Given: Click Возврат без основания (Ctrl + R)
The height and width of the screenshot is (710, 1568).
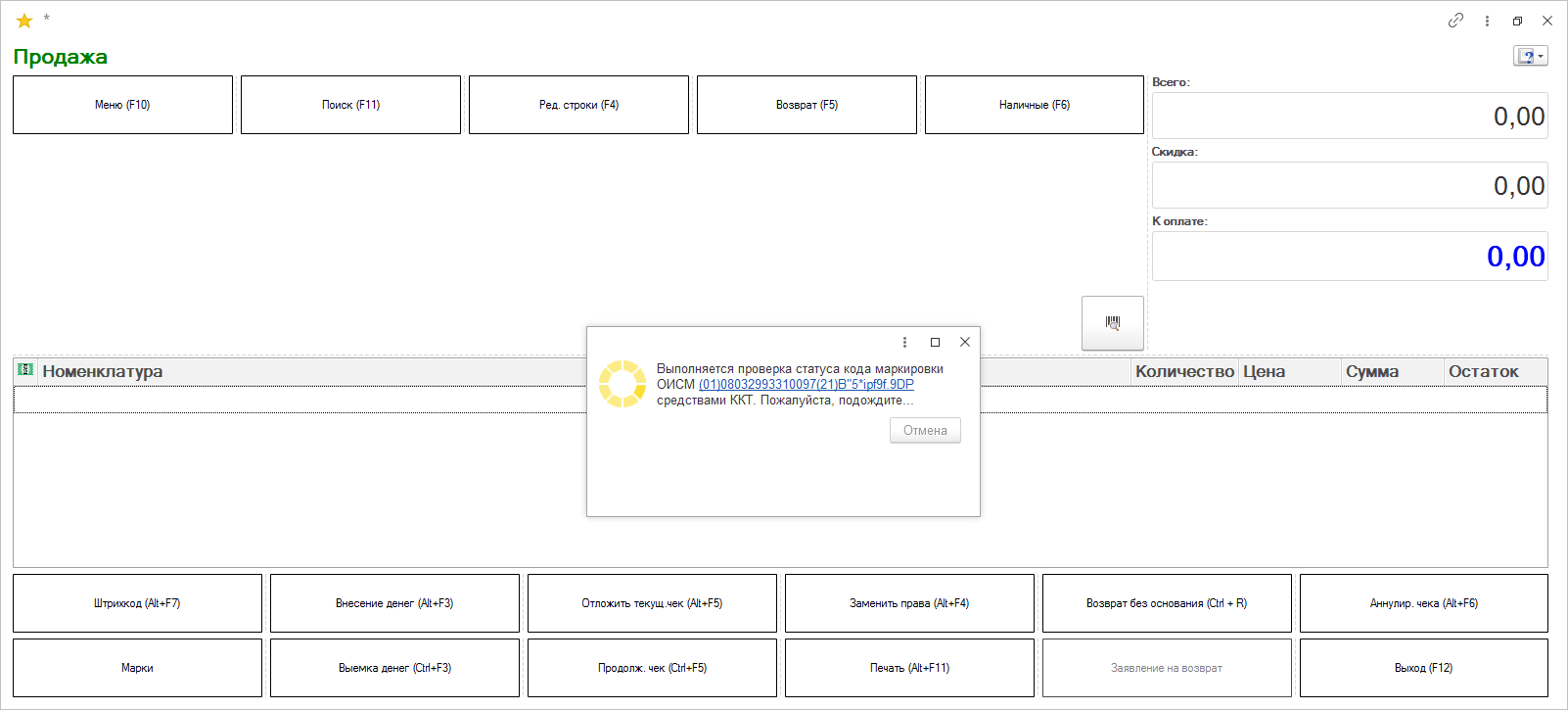Looking at the screenshot, I should pyautogui.click(x=1167, y=603).
